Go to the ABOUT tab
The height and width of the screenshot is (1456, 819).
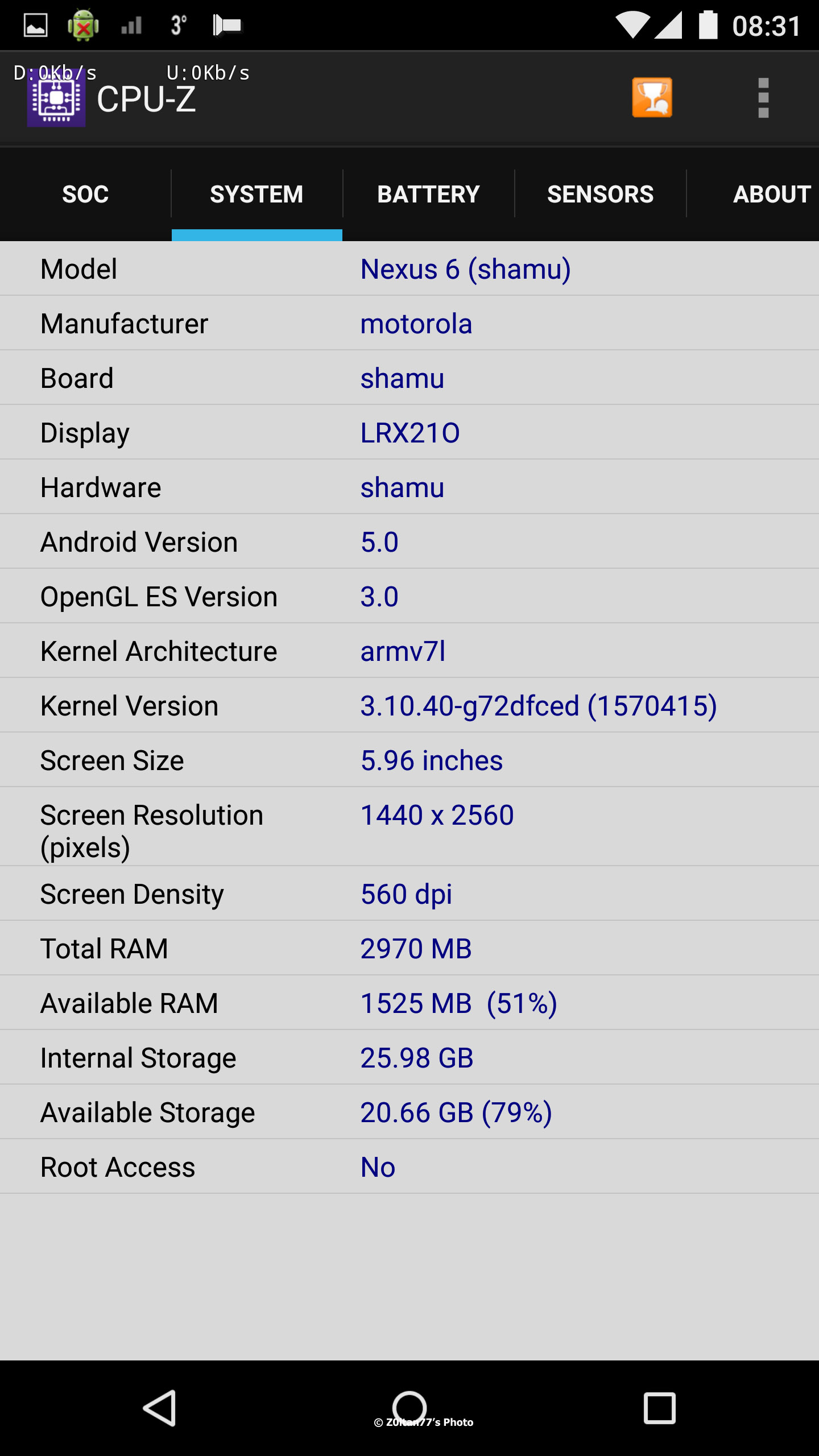pos(771,195)
